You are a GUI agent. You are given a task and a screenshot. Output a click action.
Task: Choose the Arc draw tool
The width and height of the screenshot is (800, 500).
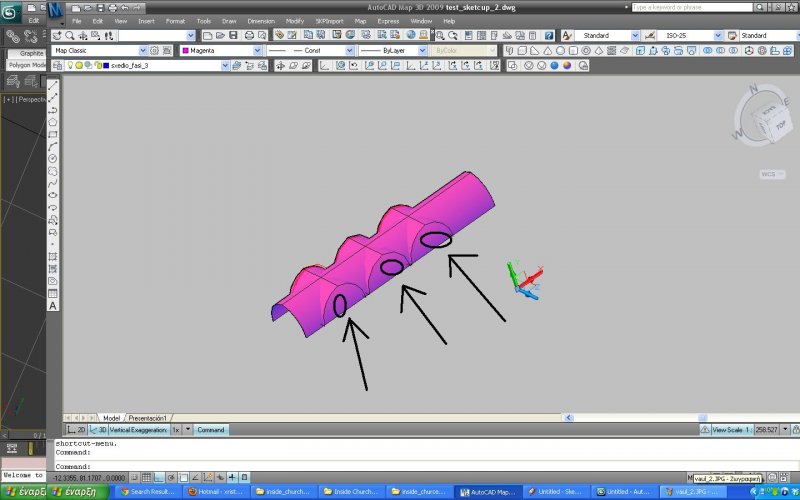(53, 146)
